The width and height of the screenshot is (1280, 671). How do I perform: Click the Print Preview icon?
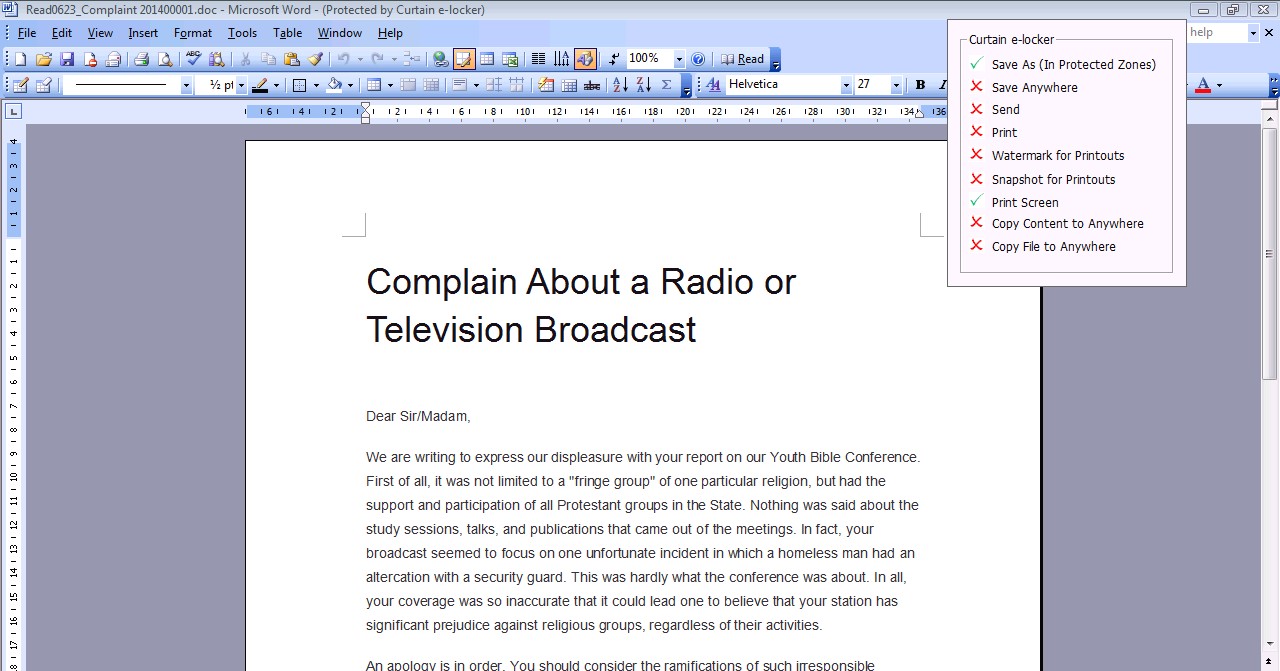(x=165, y=60)
